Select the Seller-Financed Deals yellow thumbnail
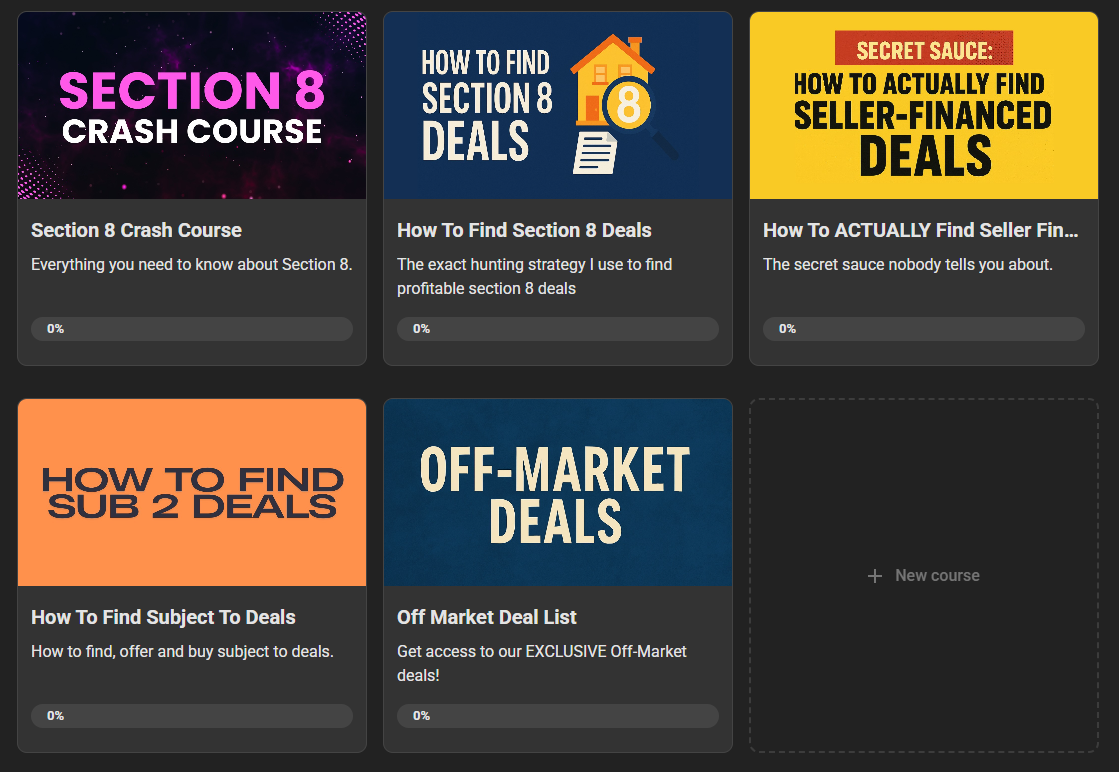 click(923, 106)
